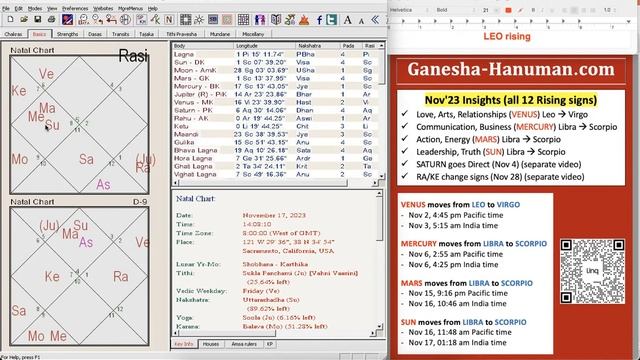Switch to the Strengths tab
Viewport: 640px width, 360px height.
(67, 34)
